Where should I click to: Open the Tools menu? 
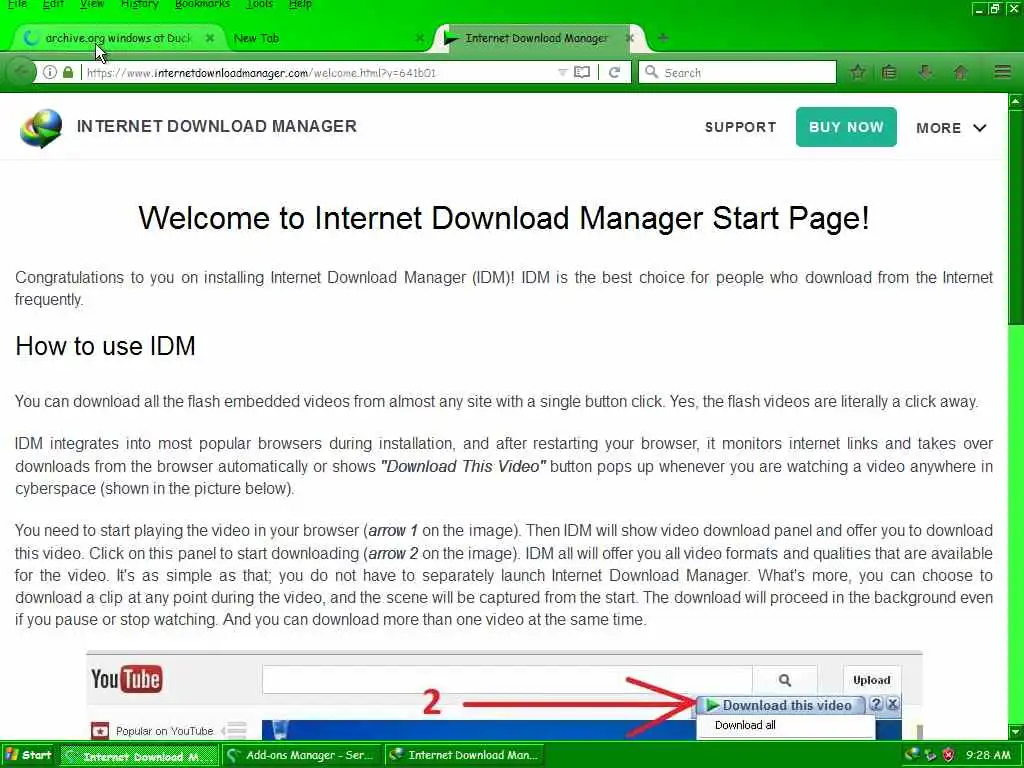point(260,5)
